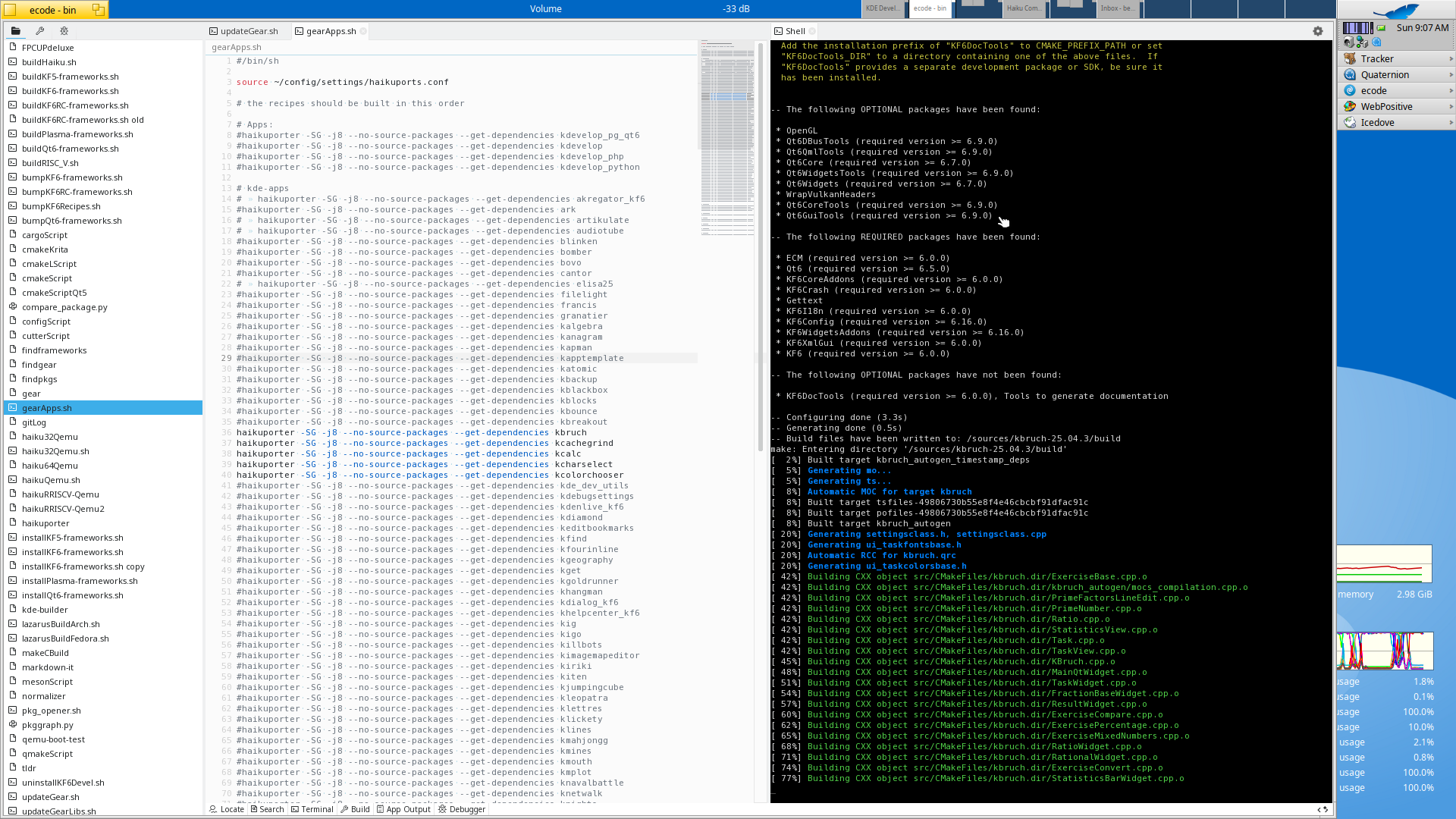The image size is (1456, 819).
Task: Click the terminal settings gear icon
Action: pyautogui.click(x=1318, y=31)
